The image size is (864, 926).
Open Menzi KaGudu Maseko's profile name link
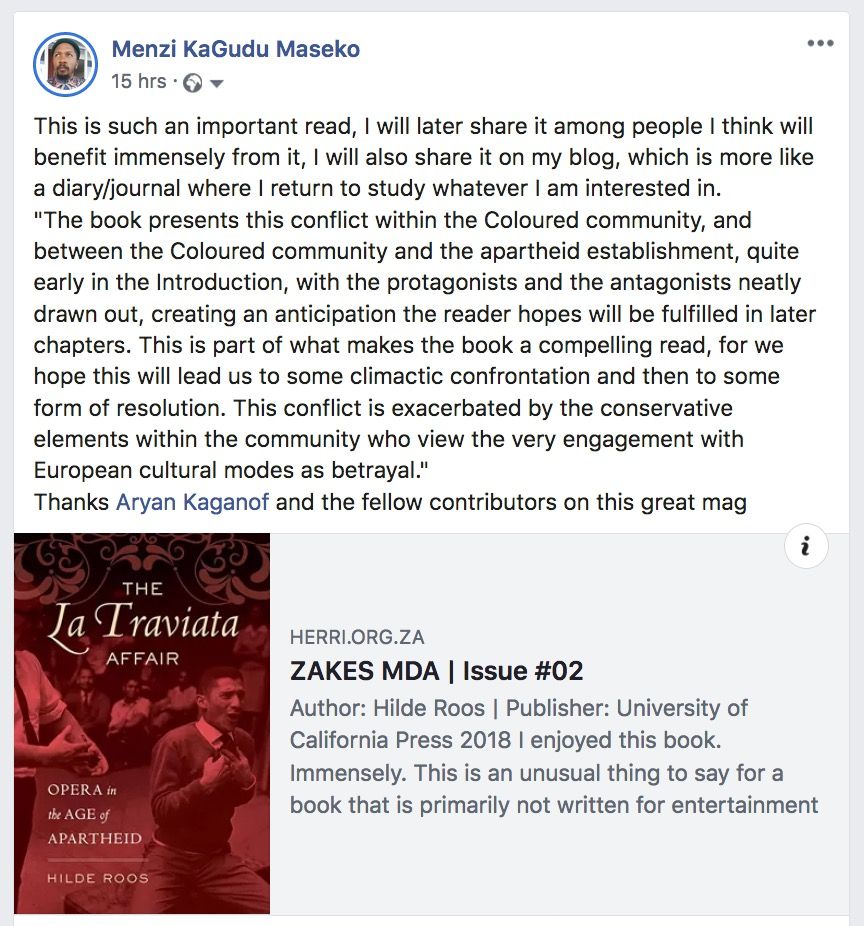[x=235, y=49]
